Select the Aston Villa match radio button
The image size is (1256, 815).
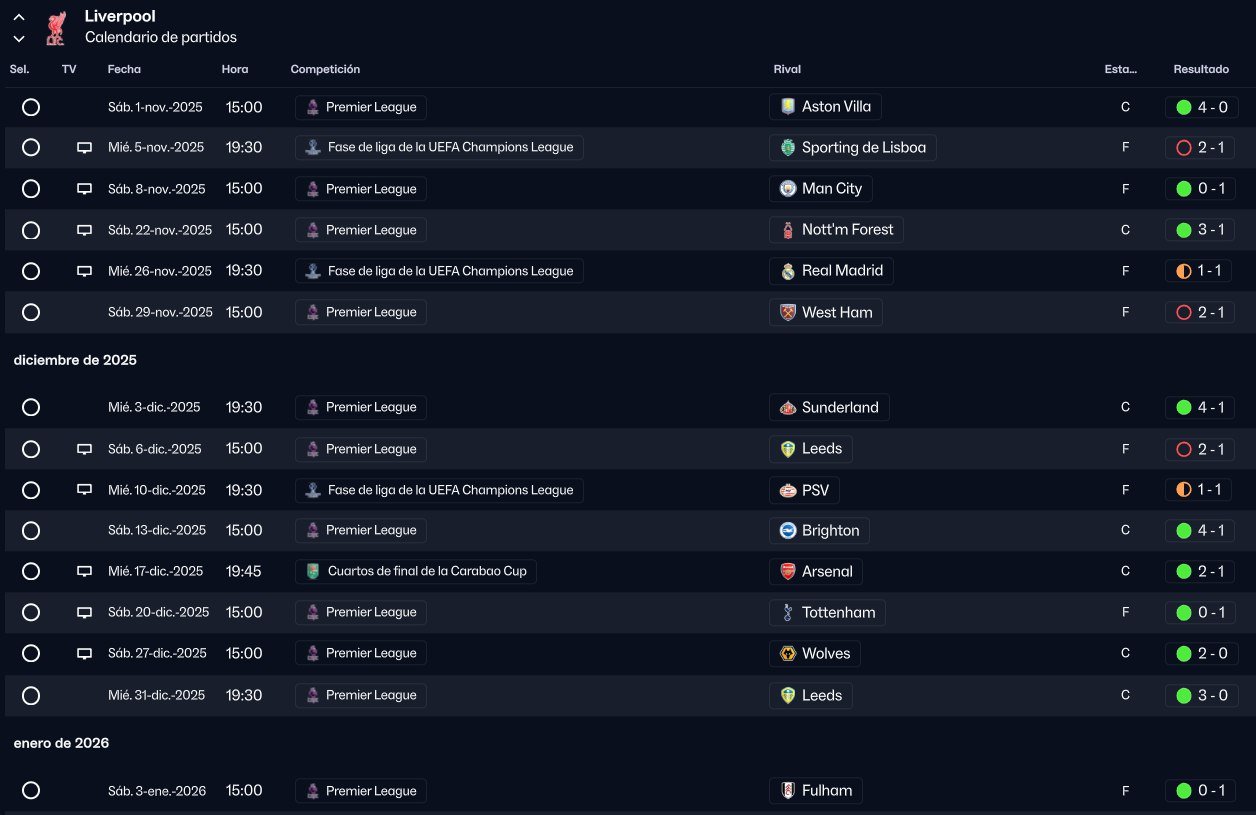tap(31, 107)
